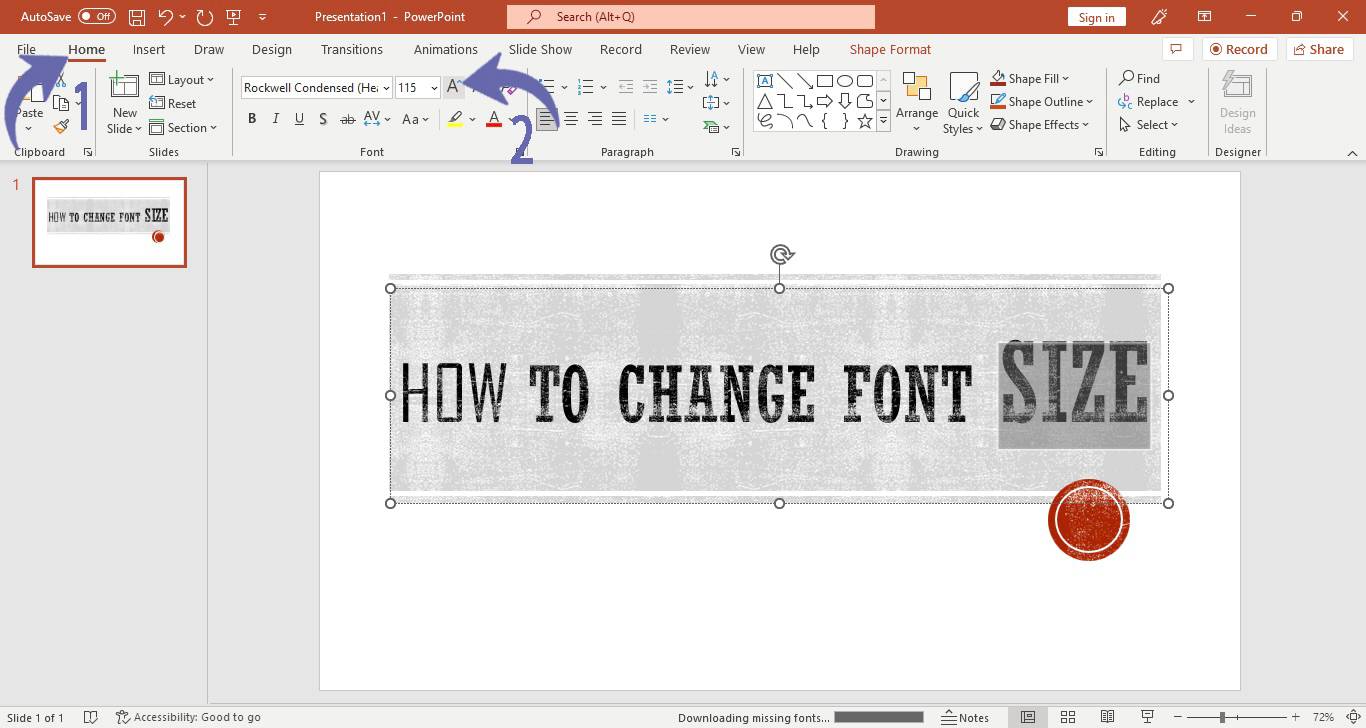This screenshot has width=1366, height=728.
Task: Click the Undo arrow icon
Action: point(166,17)
